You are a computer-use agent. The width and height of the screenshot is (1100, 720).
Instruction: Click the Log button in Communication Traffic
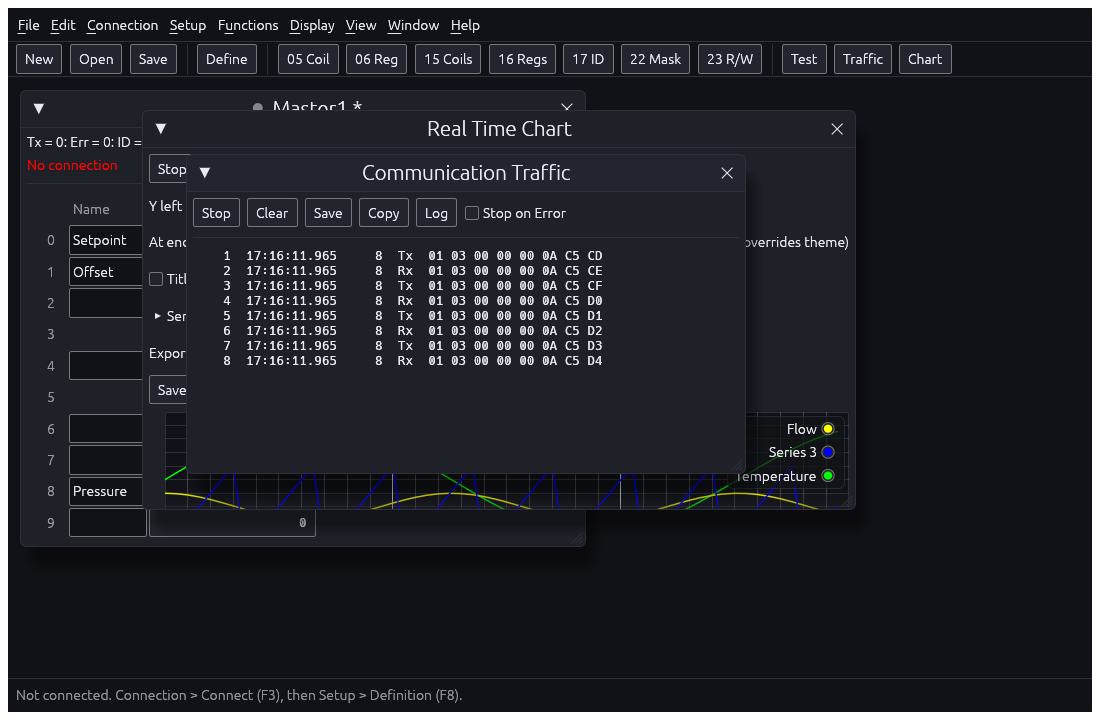[436, 213]
